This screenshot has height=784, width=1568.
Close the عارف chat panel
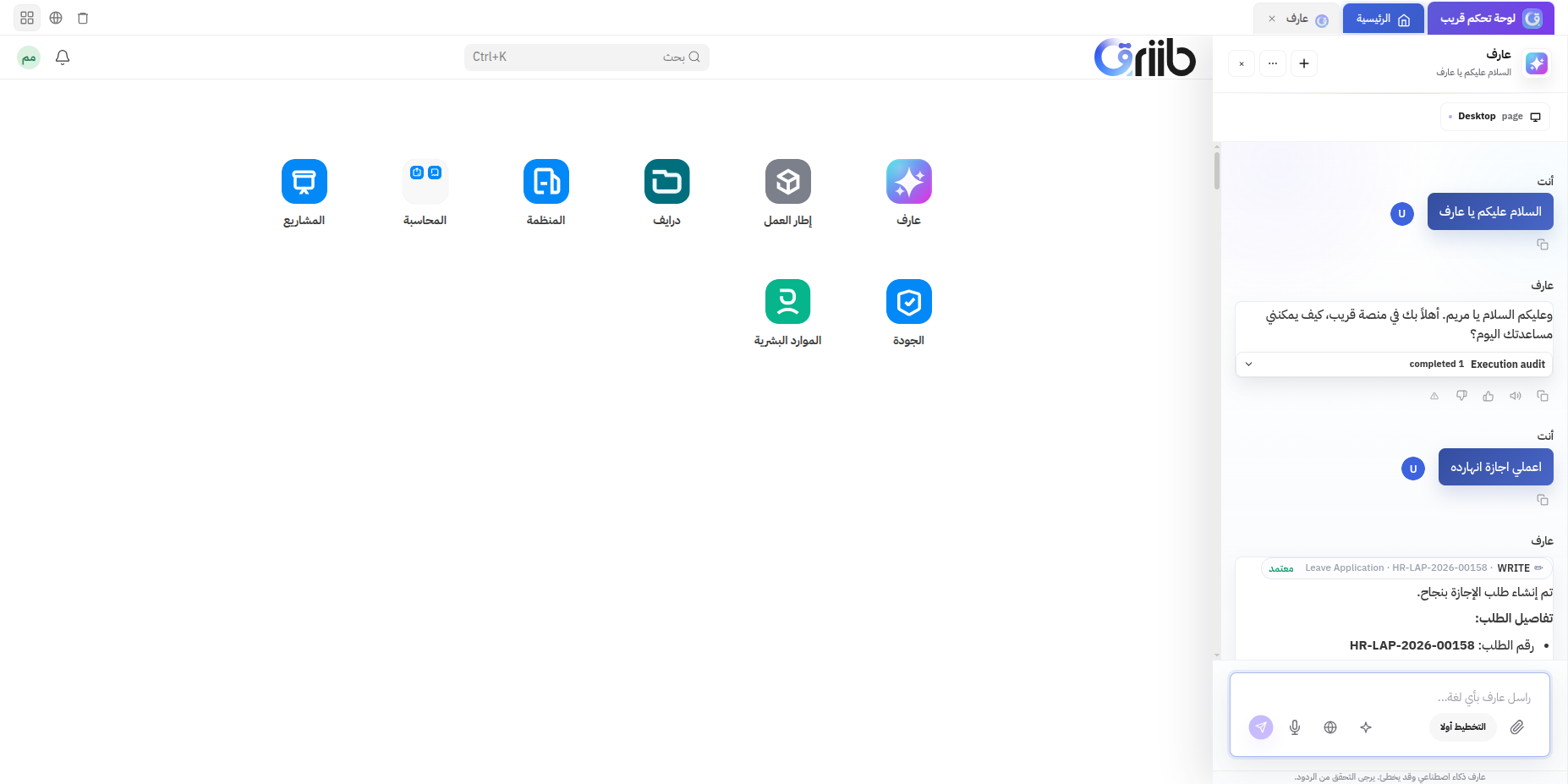pyautogui.click(x=1242, y=63)
